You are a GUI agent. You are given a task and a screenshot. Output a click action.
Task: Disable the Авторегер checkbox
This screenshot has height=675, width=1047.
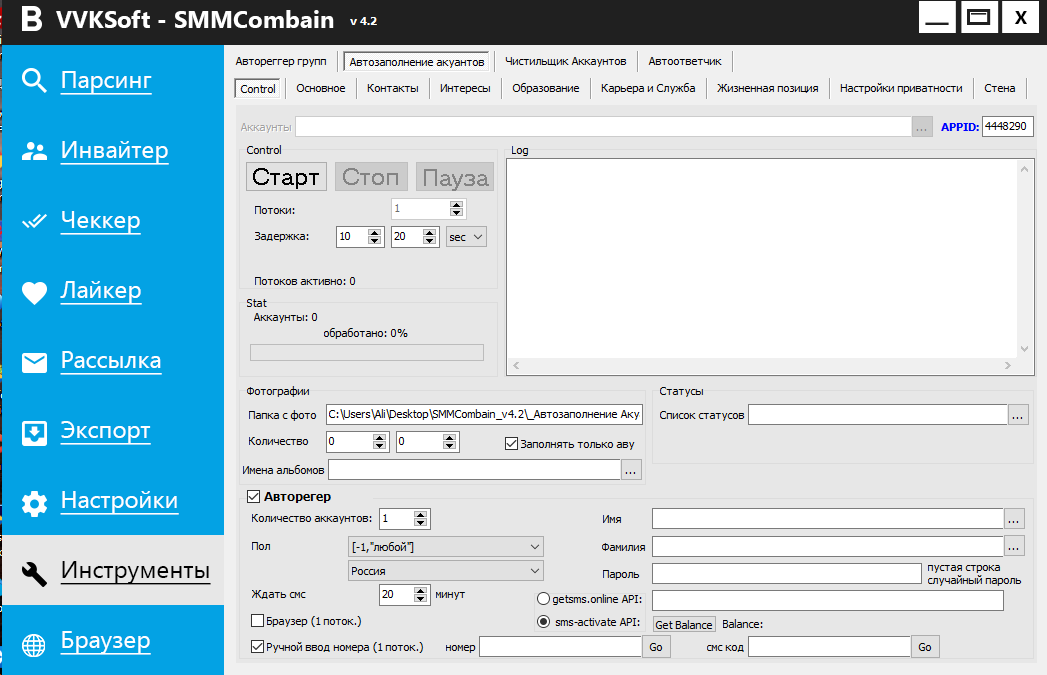tap(253, 496)
